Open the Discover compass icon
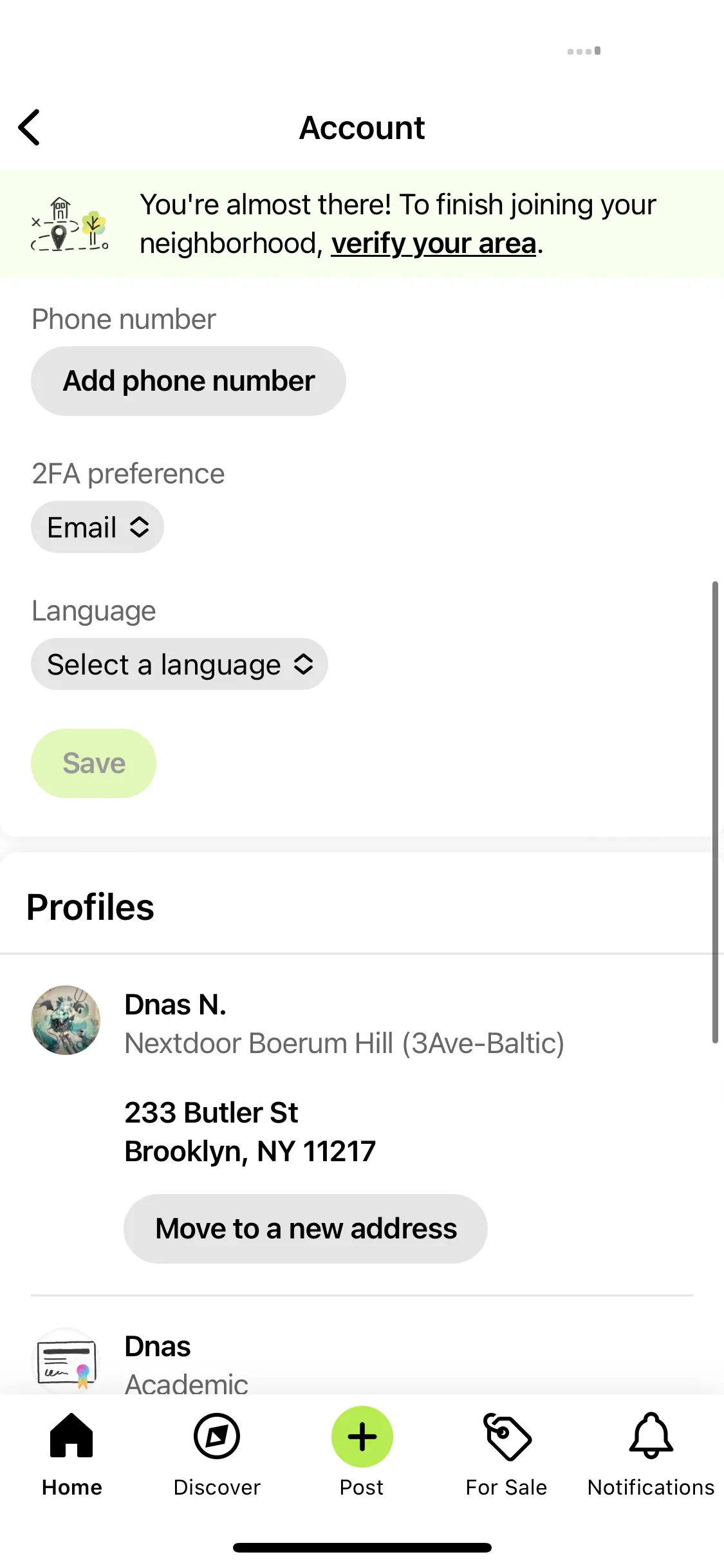This screenshot has width=724, height=1568. coord(217,1436)
